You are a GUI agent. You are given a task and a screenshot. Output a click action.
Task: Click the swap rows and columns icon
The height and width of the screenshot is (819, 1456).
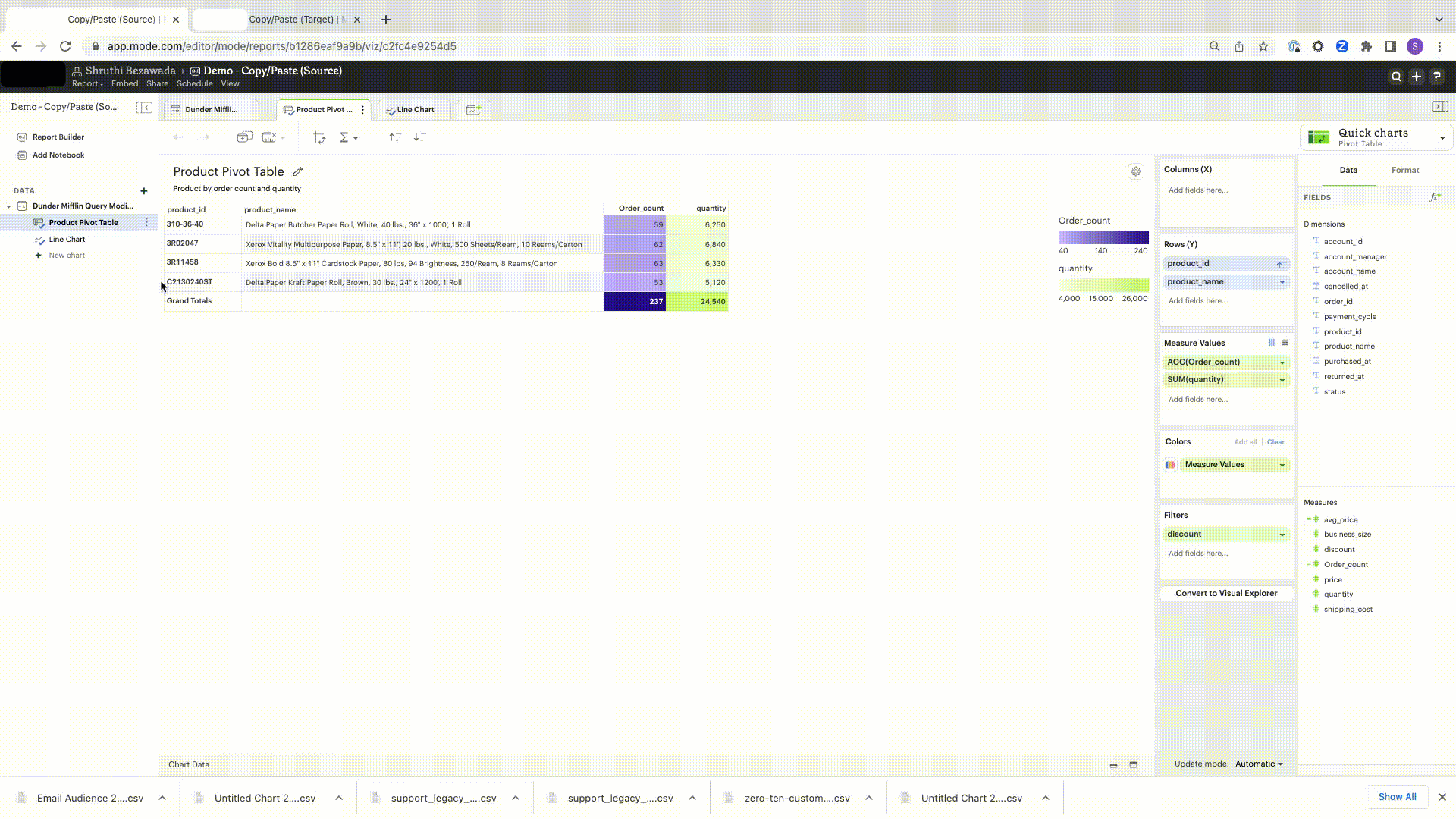(319, 137)
